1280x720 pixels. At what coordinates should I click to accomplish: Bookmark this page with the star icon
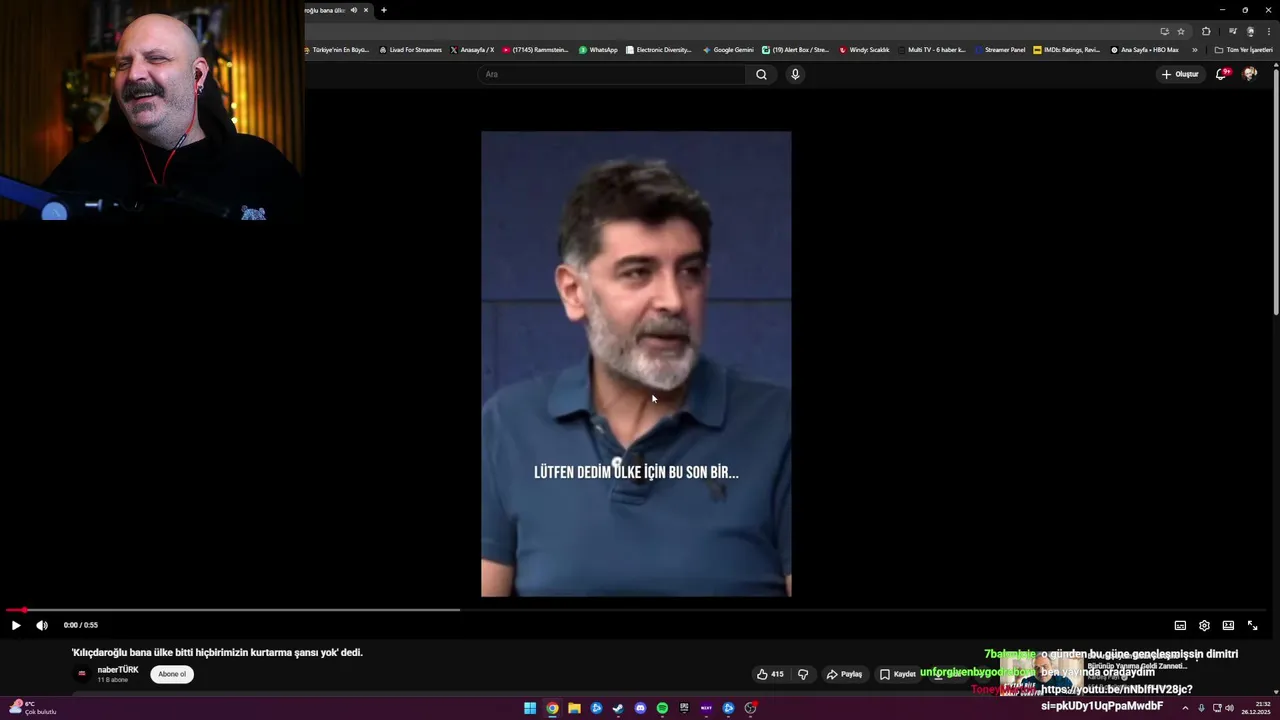point(1181,31)
